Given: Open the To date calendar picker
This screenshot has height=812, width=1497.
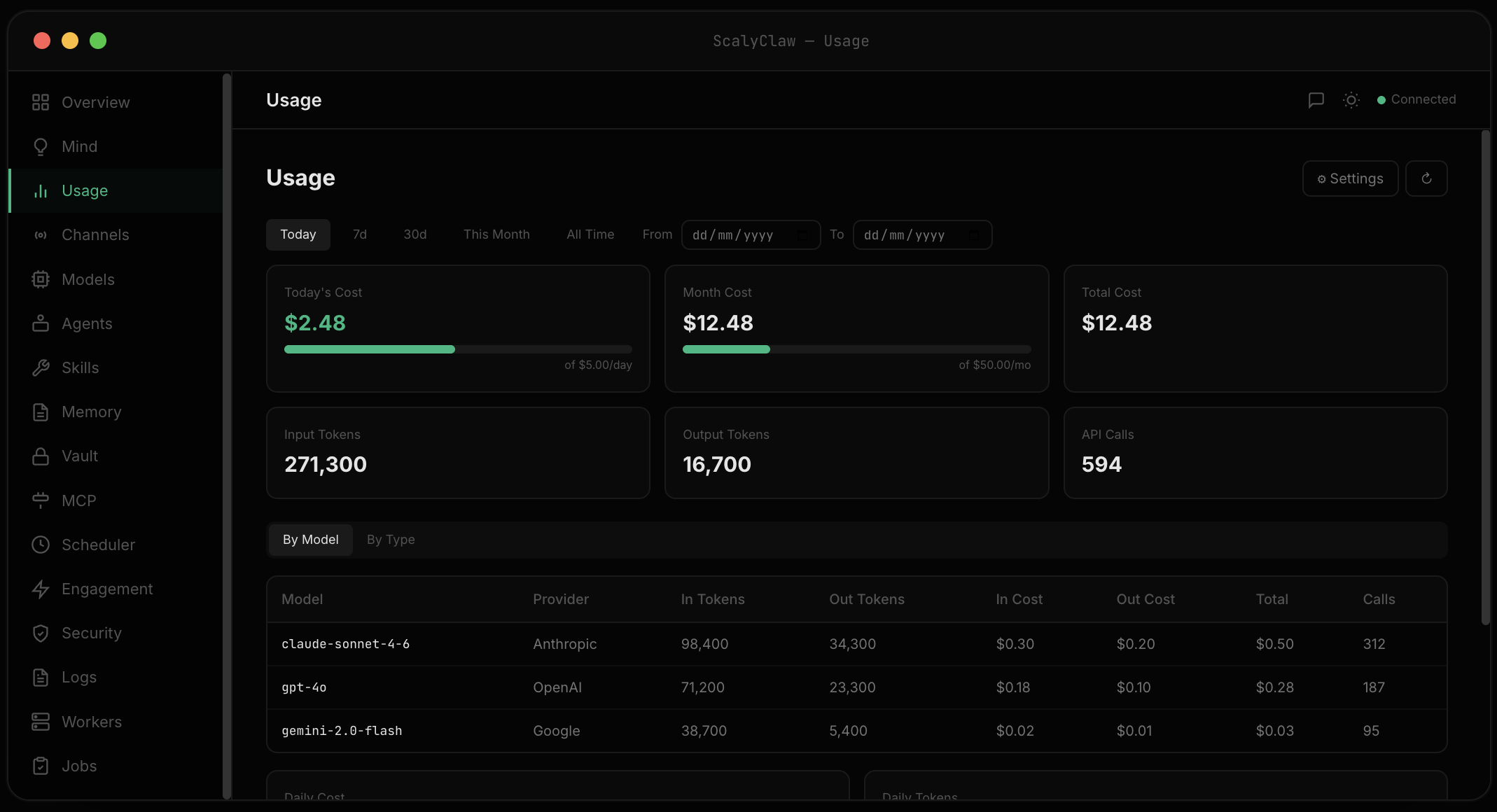Looking at the screenshot, I should click(x=975, y=234).
